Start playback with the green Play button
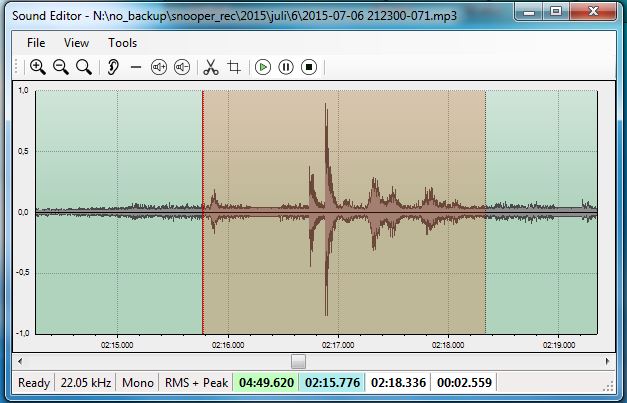This screenshot has height=403, width=627. click(x=263, y=67)
